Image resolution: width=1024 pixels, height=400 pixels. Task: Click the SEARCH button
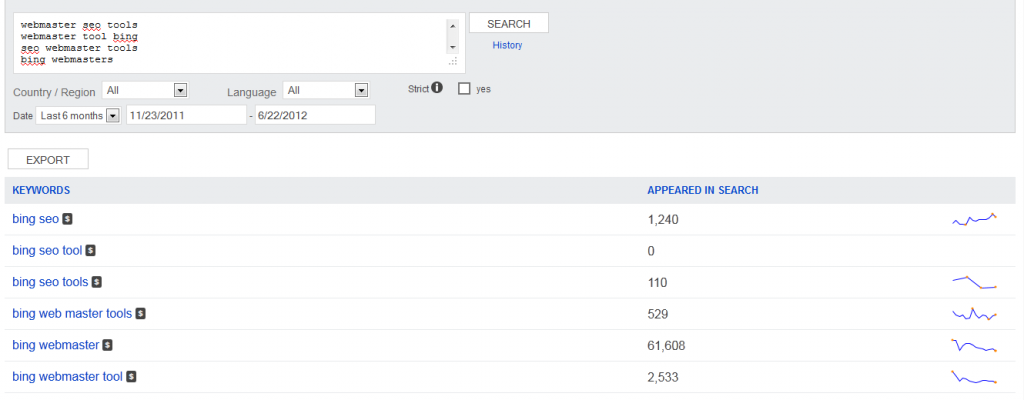[509, 24]
